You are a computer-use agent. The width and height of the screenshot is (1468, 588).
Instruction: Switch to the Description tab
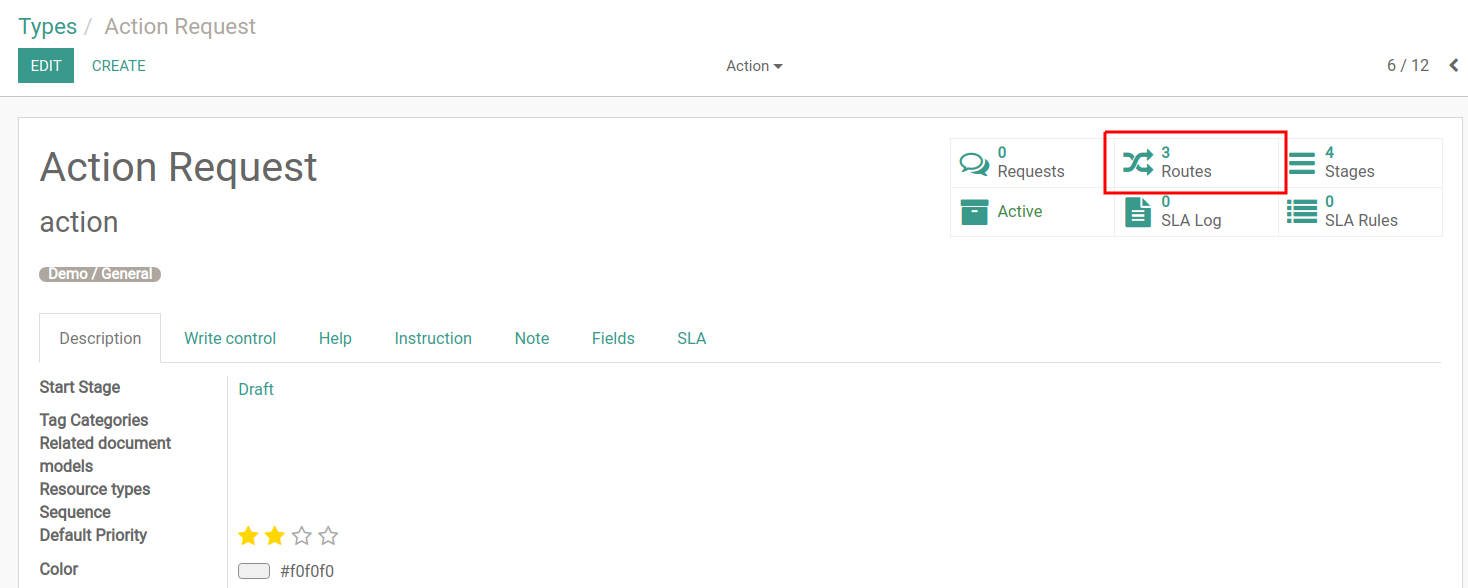100,338
